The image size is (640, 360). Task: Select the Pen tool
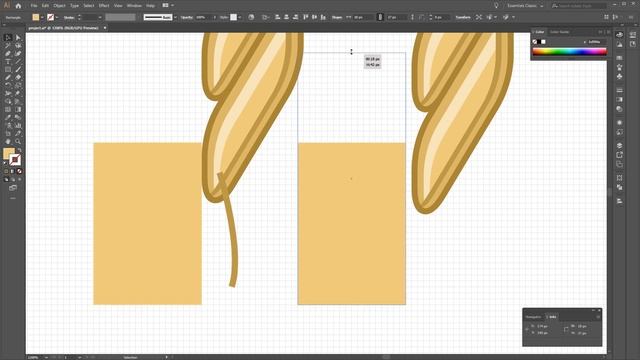[x=8, y=53]
